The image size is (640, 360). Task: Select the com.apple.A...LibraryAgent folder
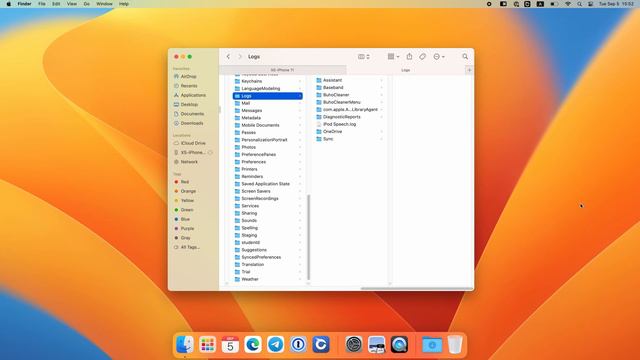(x=349, y=110)
